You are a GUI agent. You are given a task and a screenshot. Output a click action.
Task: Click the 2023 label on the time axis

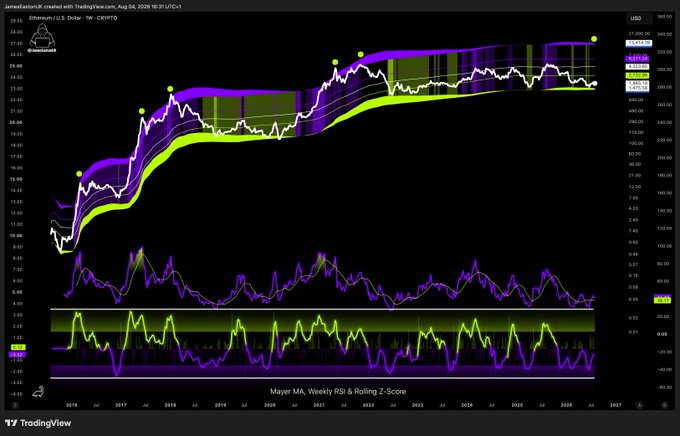pos(418,405)
